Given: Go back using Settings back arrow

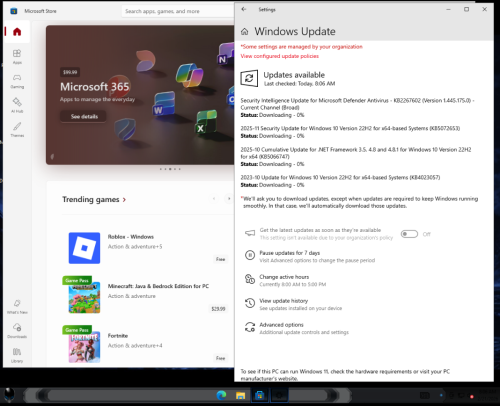Looking at the screenshot, I should [x=244, y=9].
